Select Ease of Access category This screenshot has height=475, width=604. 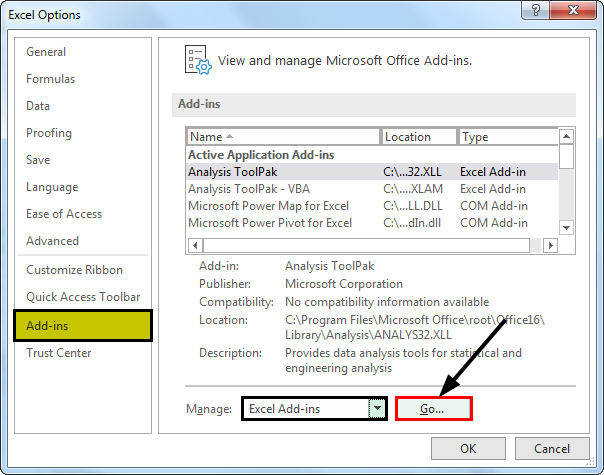[x=64, y=214]
